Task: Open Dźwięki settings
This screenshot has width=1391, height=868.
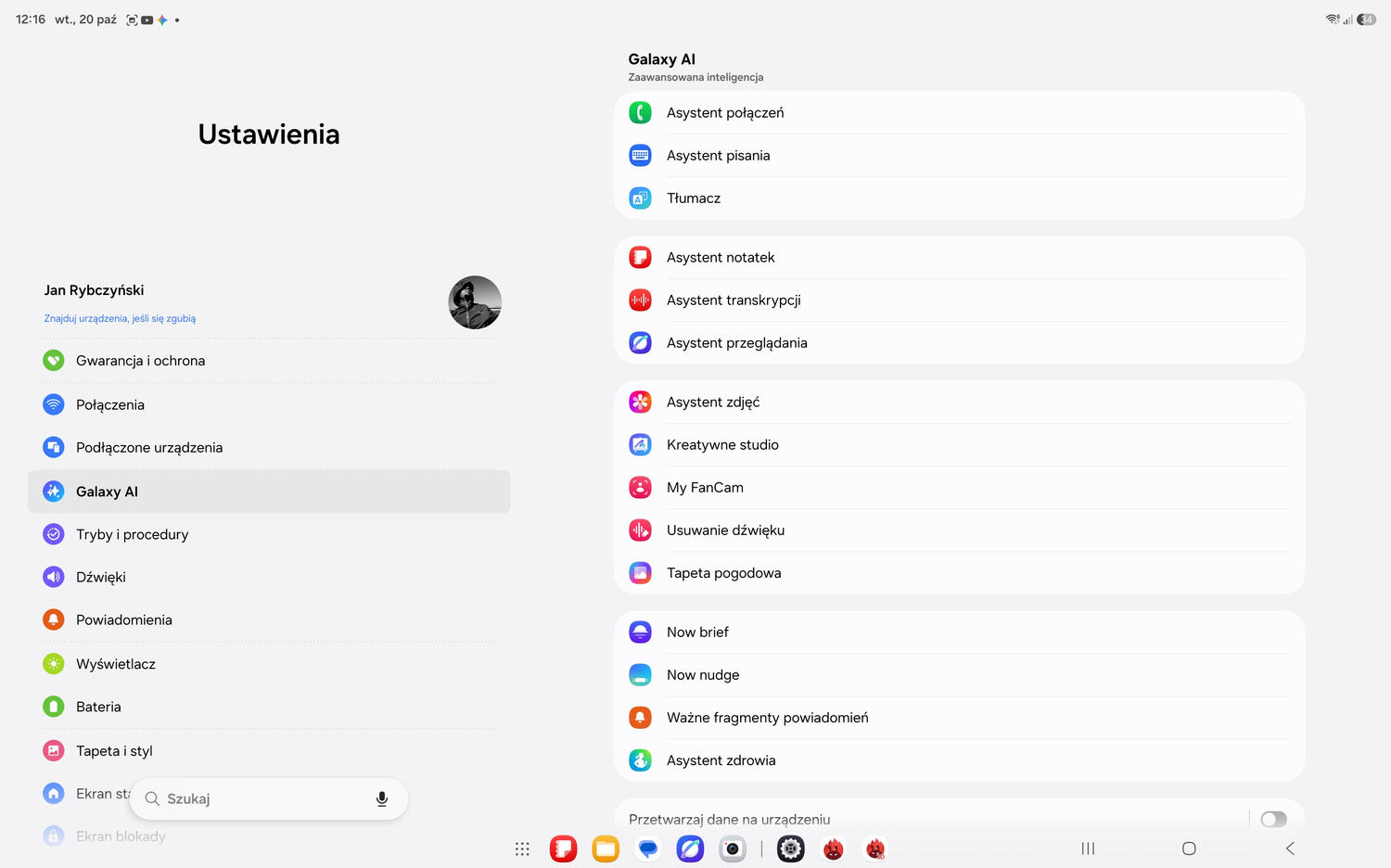Action: click(x=269, y=577)
